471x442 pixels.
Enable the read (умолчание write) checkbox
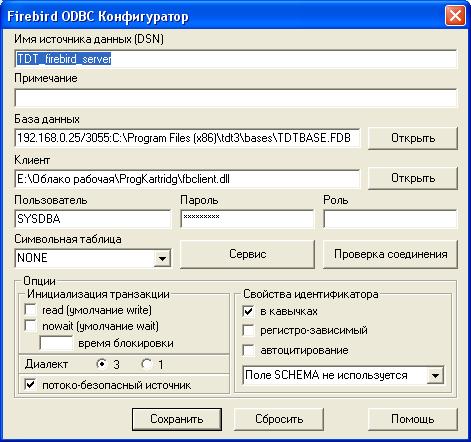tap(31, 310)
